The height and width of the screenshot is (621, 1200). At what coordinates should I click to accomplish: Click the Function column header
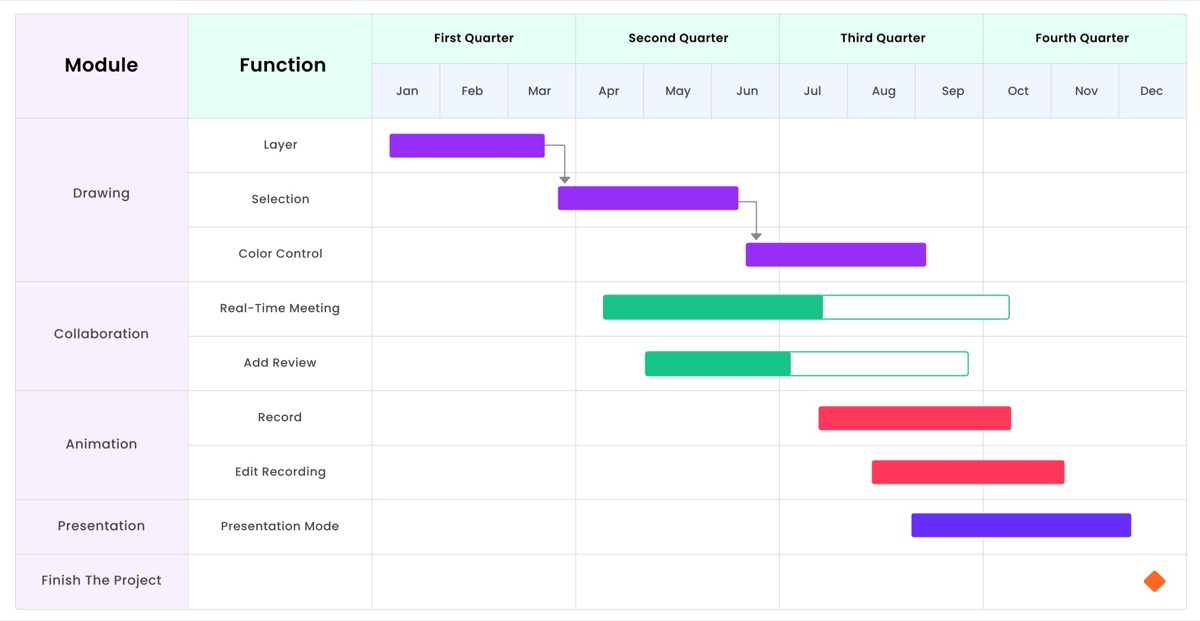[282, 66]
